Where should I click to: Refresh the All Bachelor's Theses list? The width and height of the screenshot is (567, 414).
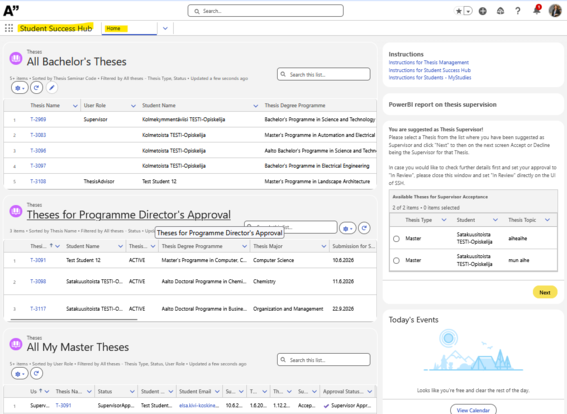pos(36,88)
